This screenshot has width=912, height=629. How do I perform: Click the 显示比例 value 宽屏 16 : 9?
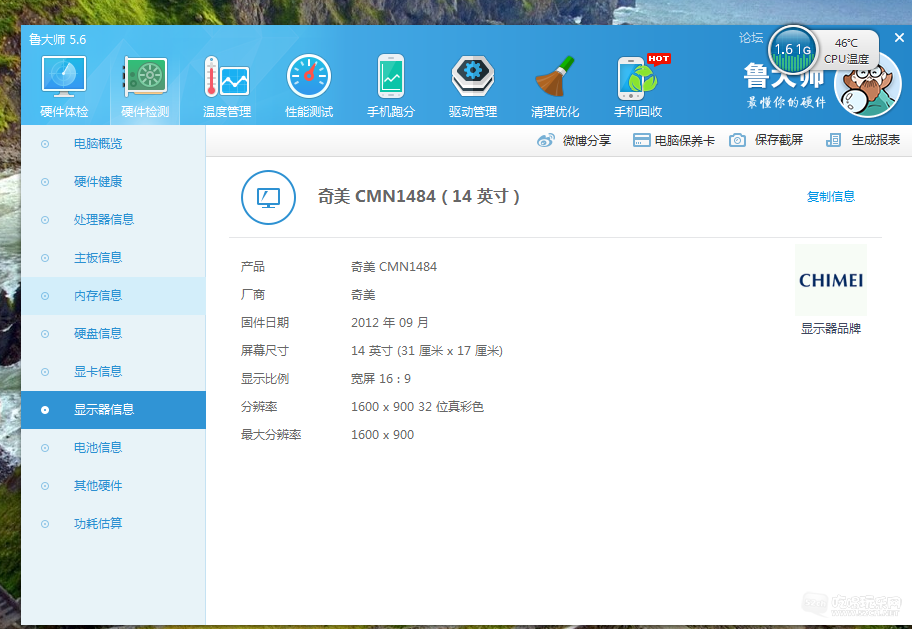[381, 379]
